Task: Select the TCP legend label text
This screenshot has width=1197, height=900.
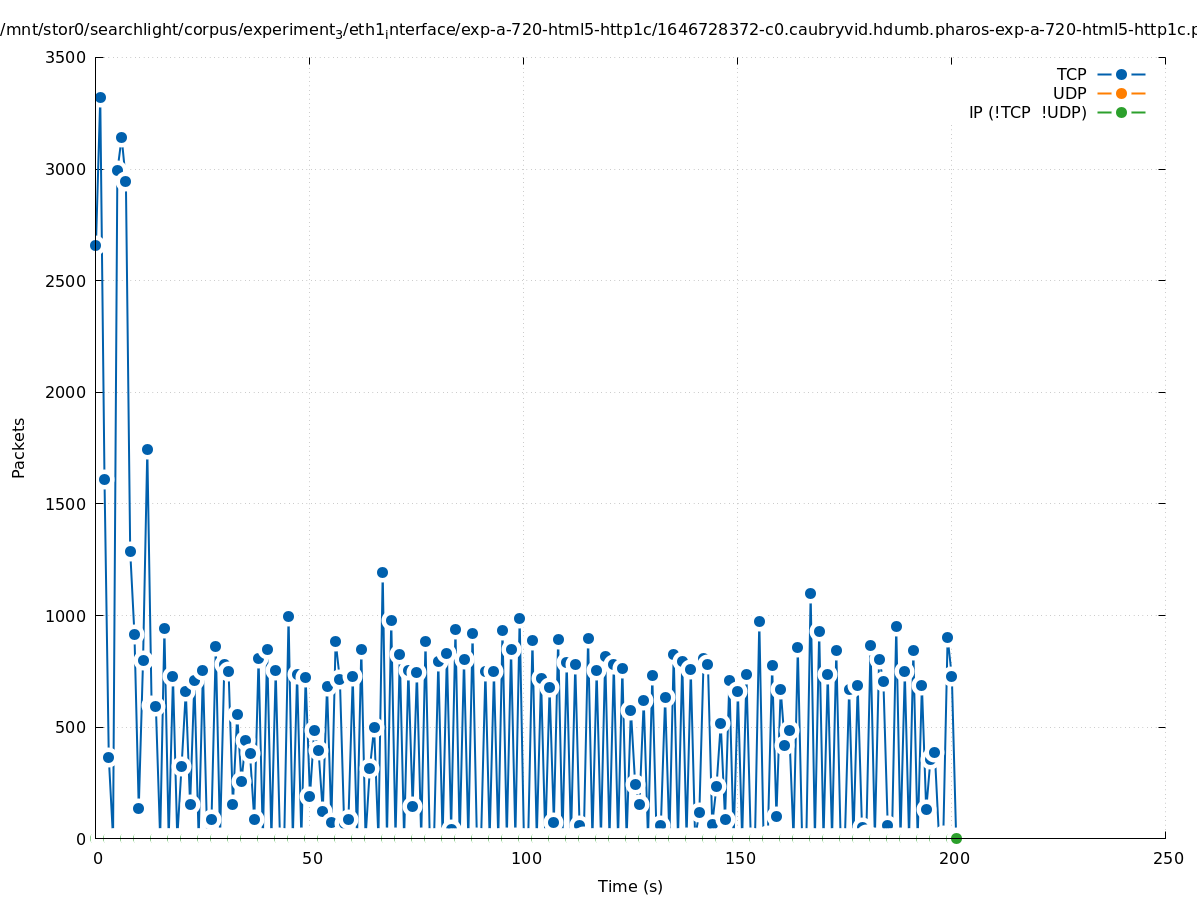Action: pyautogui.click(x=1071, y=74)
